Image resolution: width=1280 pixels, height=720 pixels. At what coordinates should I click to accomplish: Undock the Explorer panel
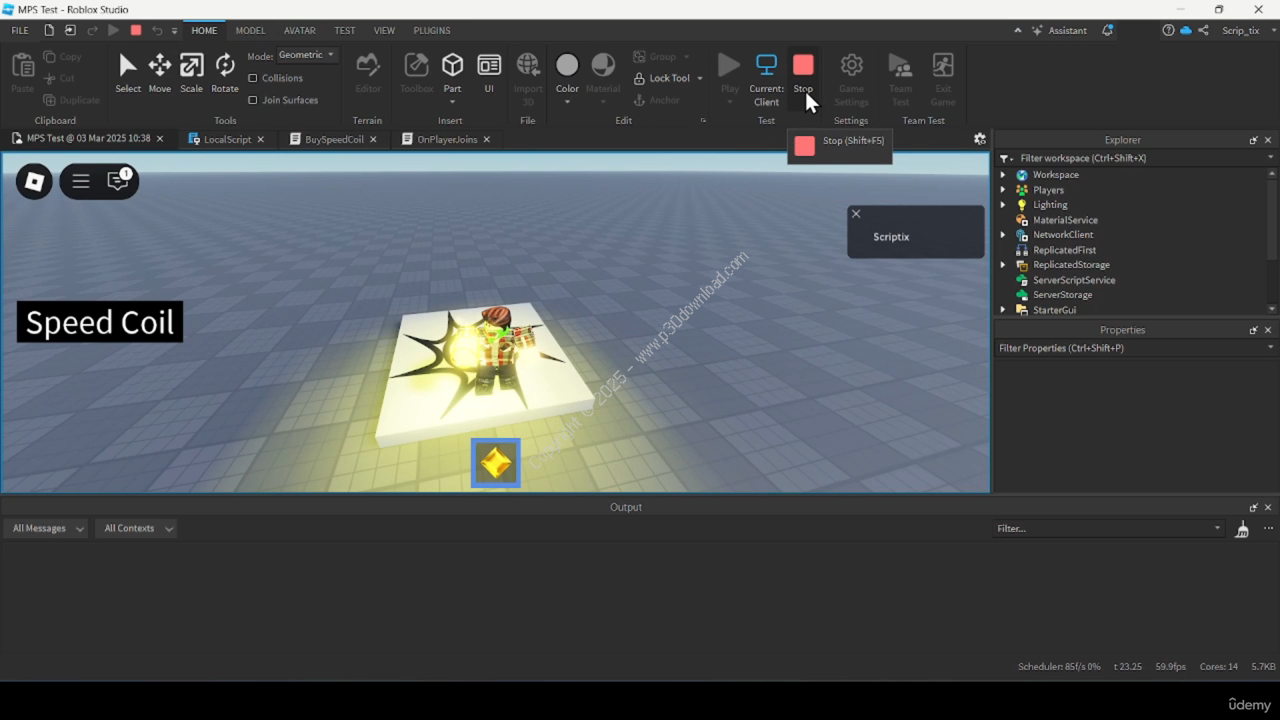coord(1253,140)
